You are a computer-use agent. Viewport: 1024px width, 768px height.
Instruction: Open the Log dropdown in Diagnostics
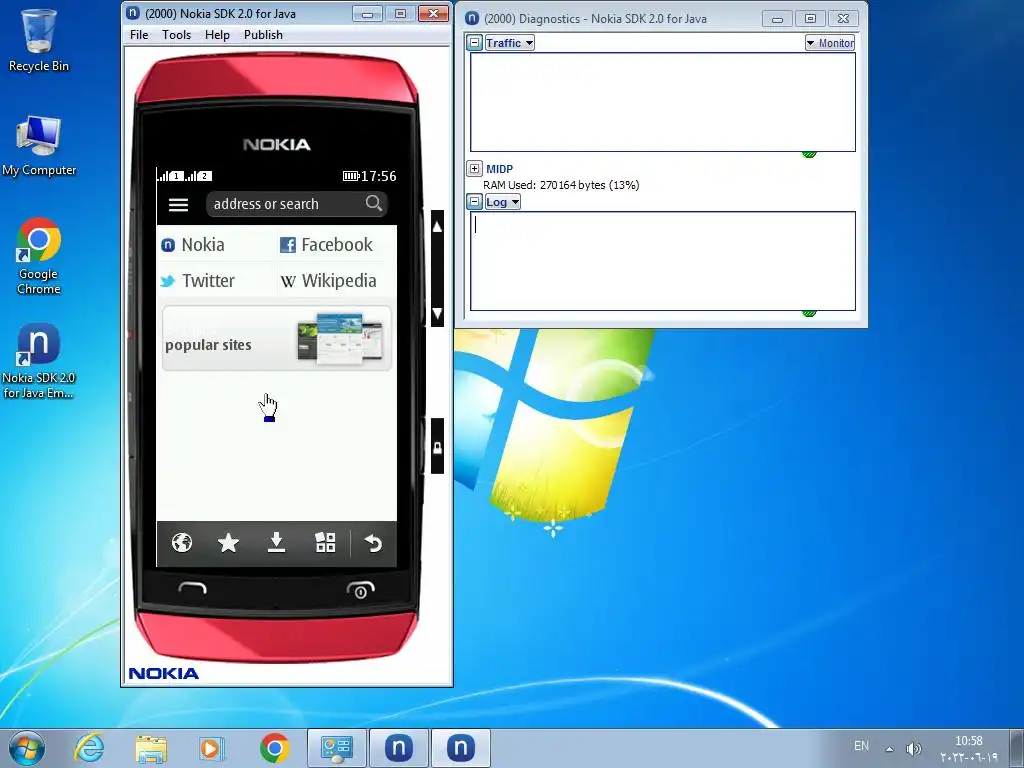tap(502, 202)
